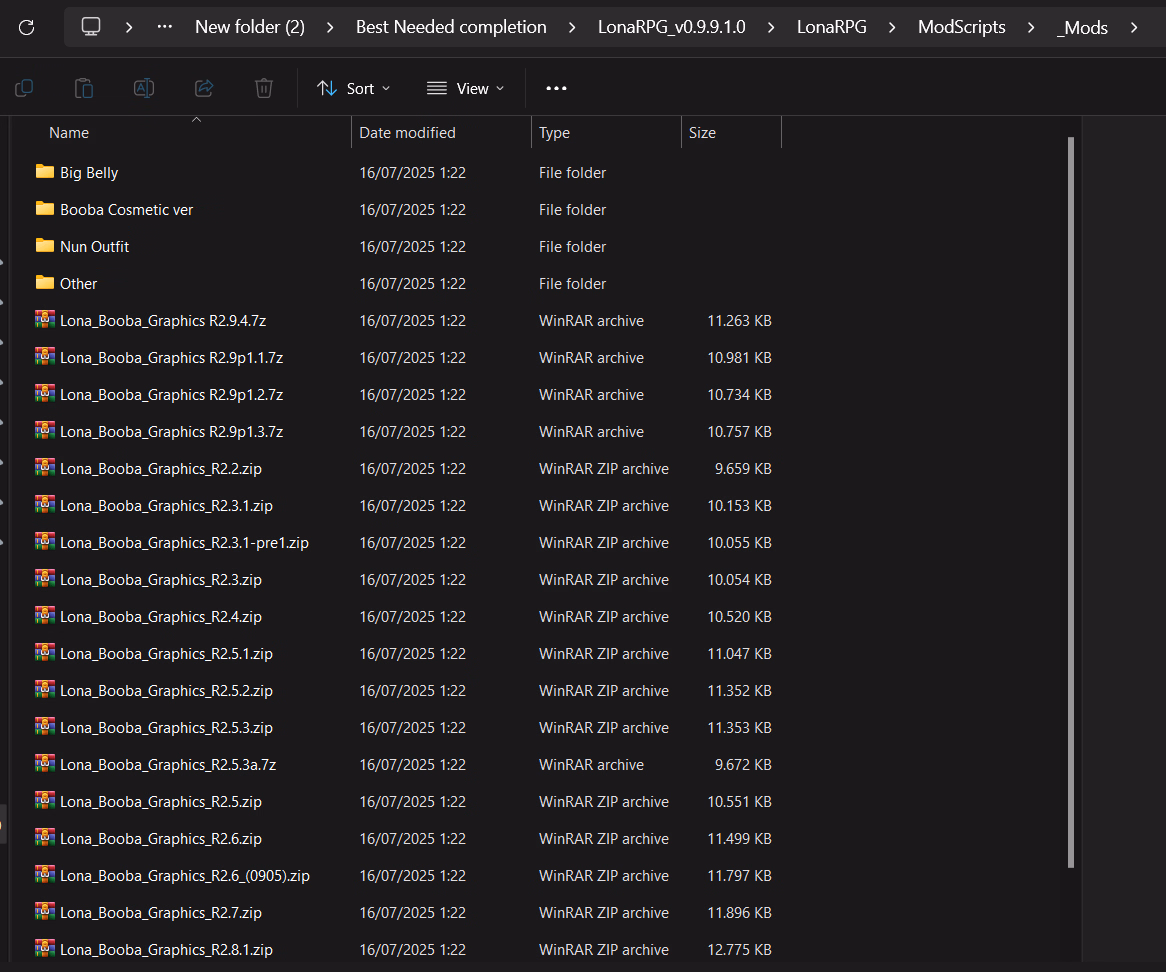
Task: Sort files by Name column header
Action: [x=69, y=133]
